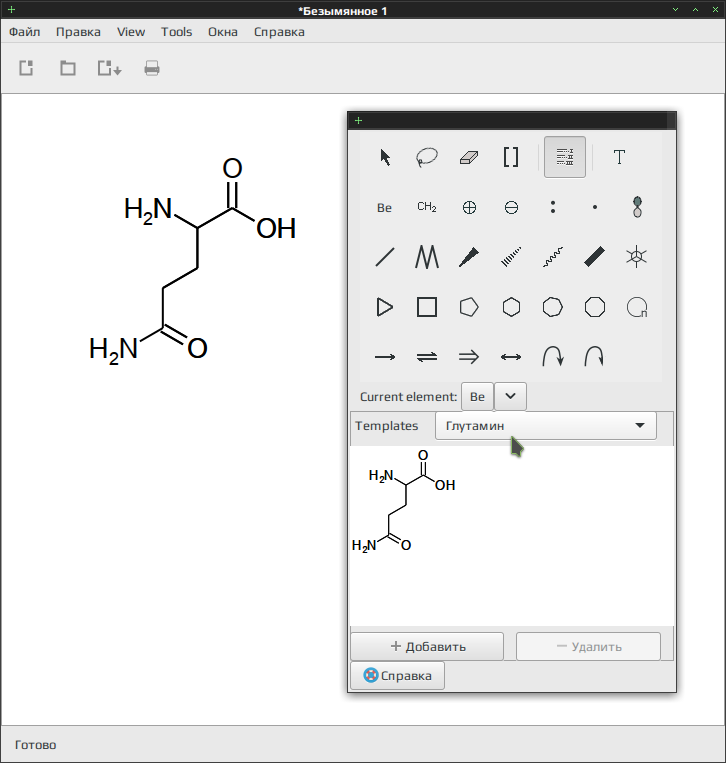Select the four-membered square ring tool
This screenshot has height=763, width=726.
tap(427, 307)
